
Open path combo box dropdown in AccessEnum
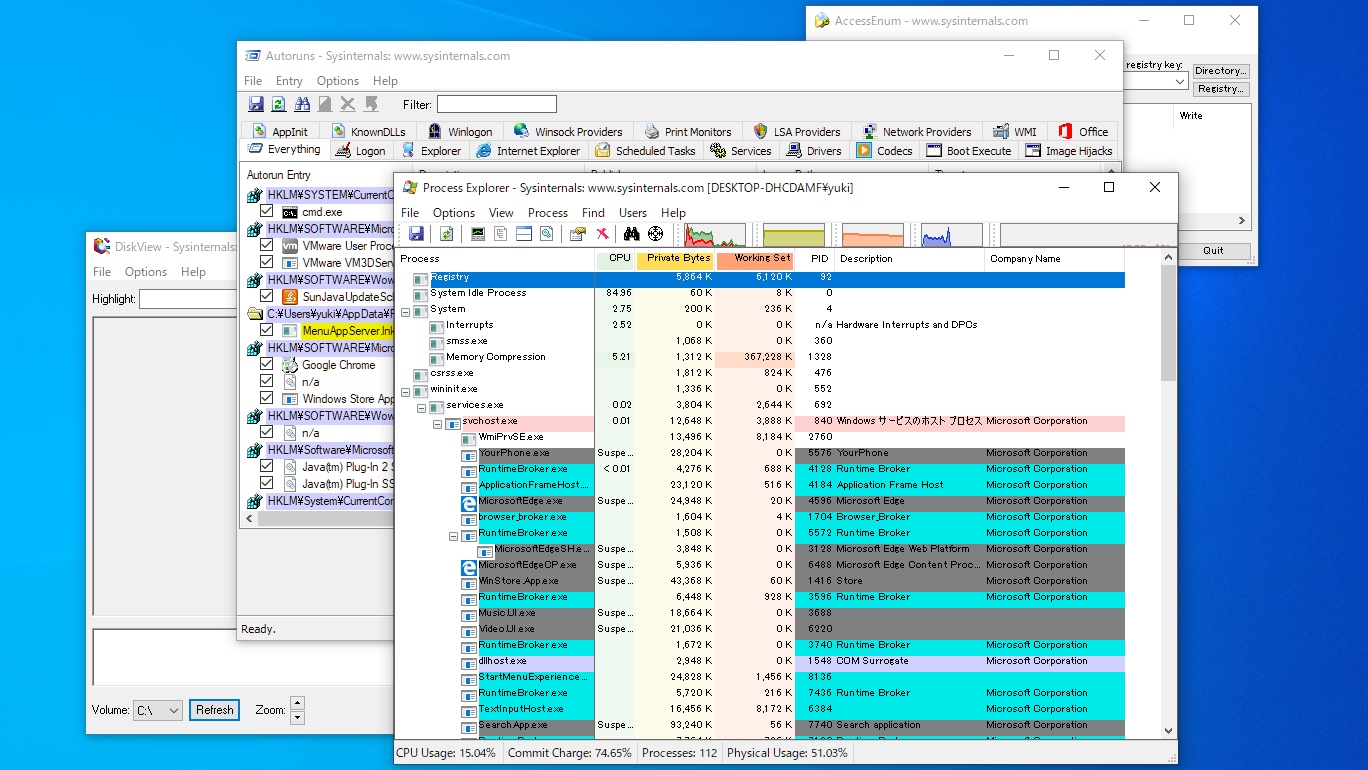point(1180,82)
